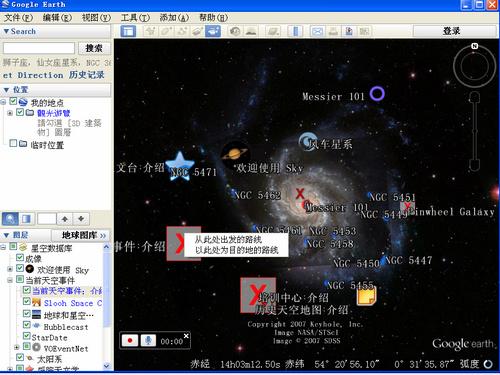The image size is (500, 375).
Task: Open the 地球图库 gallery button
Action: [81, 235]
